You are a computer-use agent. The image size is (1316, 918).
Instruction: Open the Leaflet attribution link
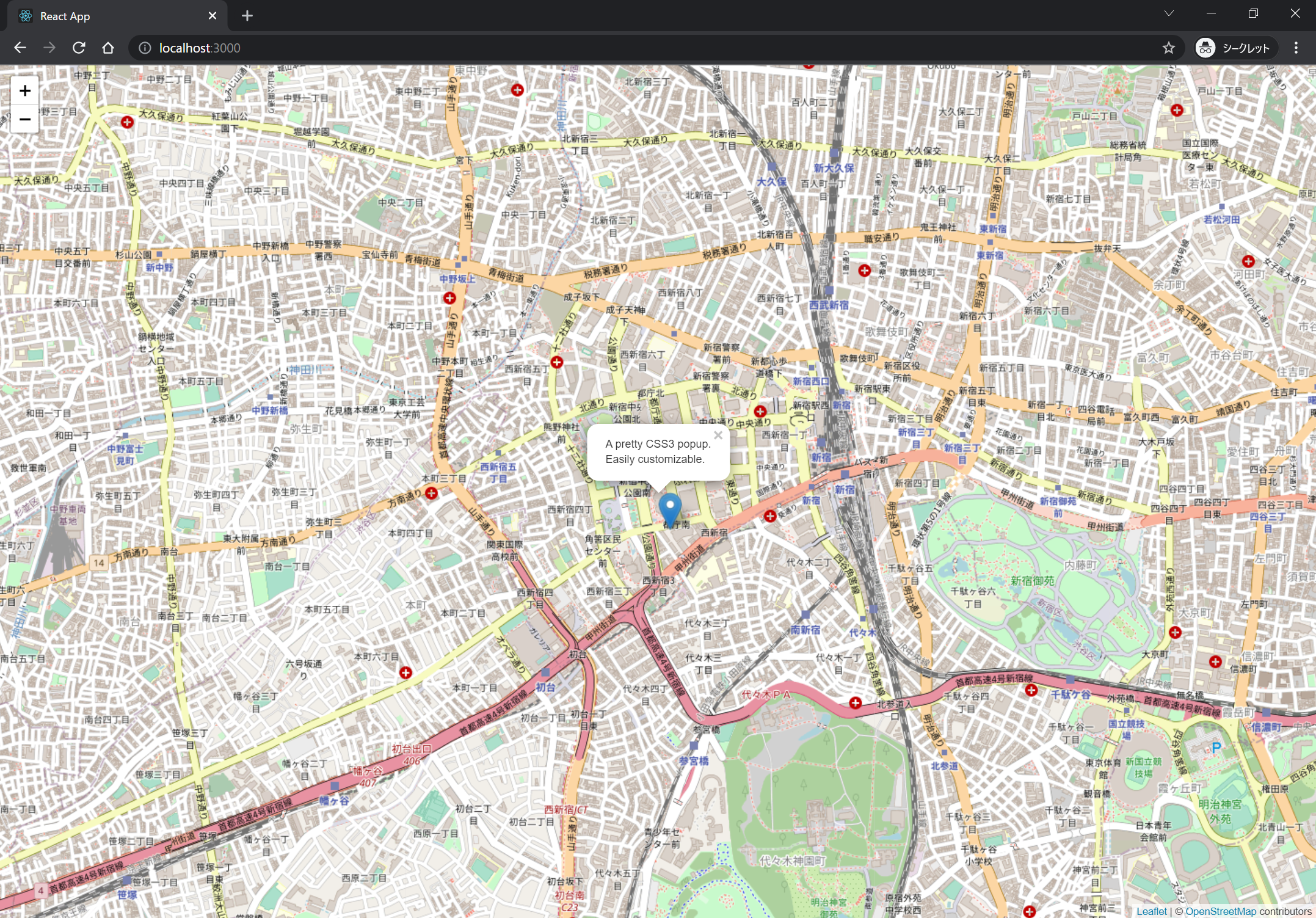(x=1152, y=911)
